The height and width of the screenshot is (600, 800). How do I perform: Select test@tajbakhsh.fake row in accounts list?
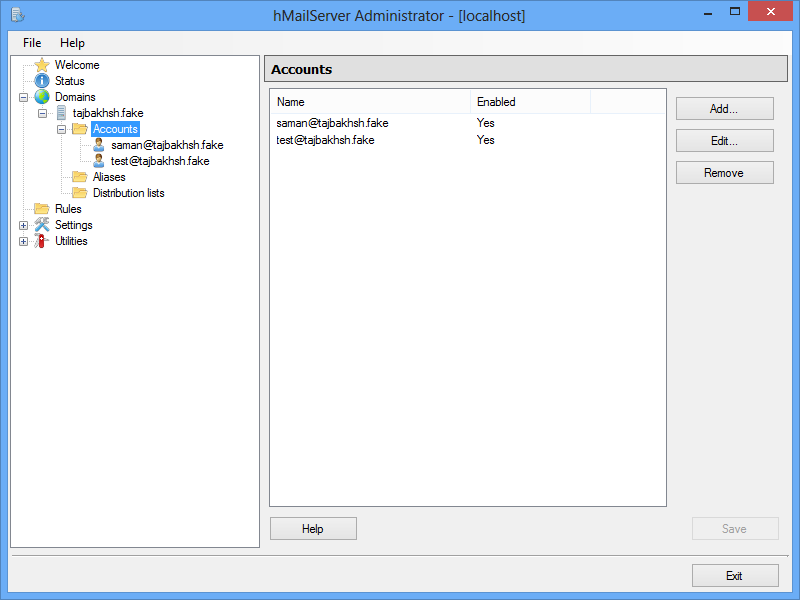coord(468,140)
